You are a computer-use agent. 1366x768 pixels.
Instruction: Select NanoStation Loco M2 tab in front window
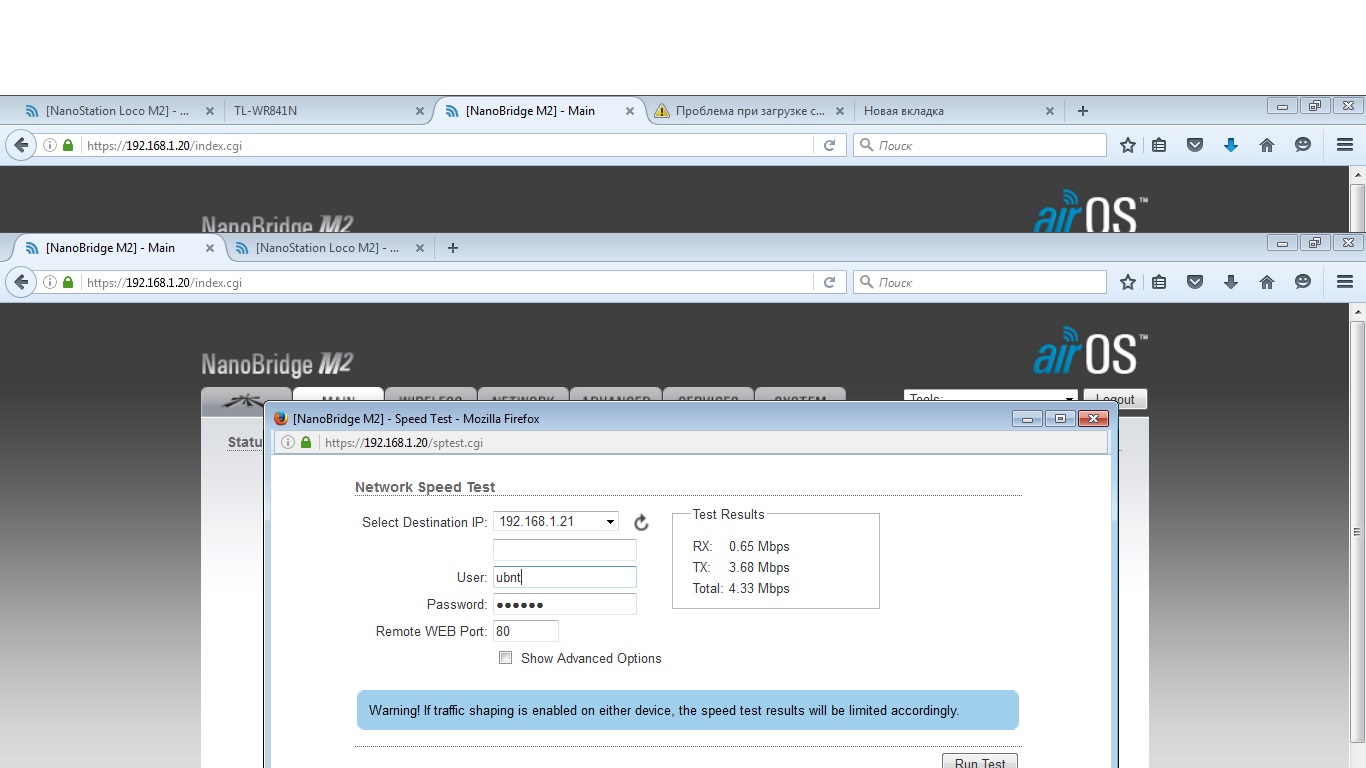[x=328, y=248]
